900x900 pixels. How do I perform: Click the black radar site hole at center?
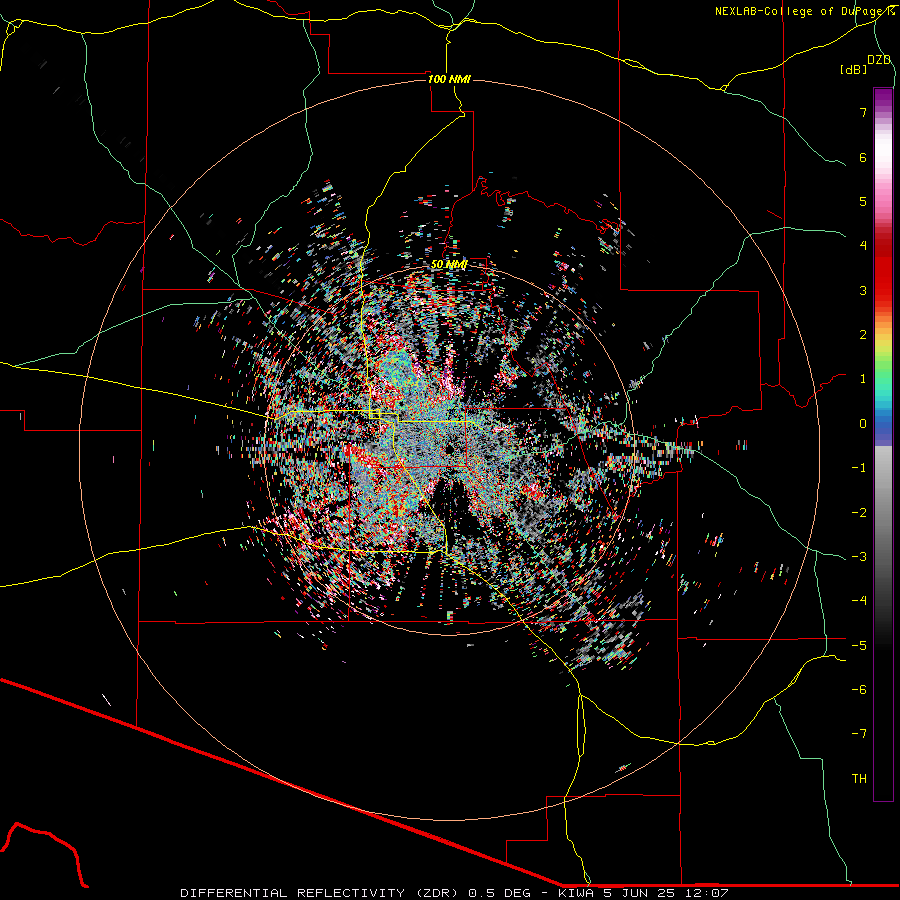pyautogui.click(x=449, y=448)
